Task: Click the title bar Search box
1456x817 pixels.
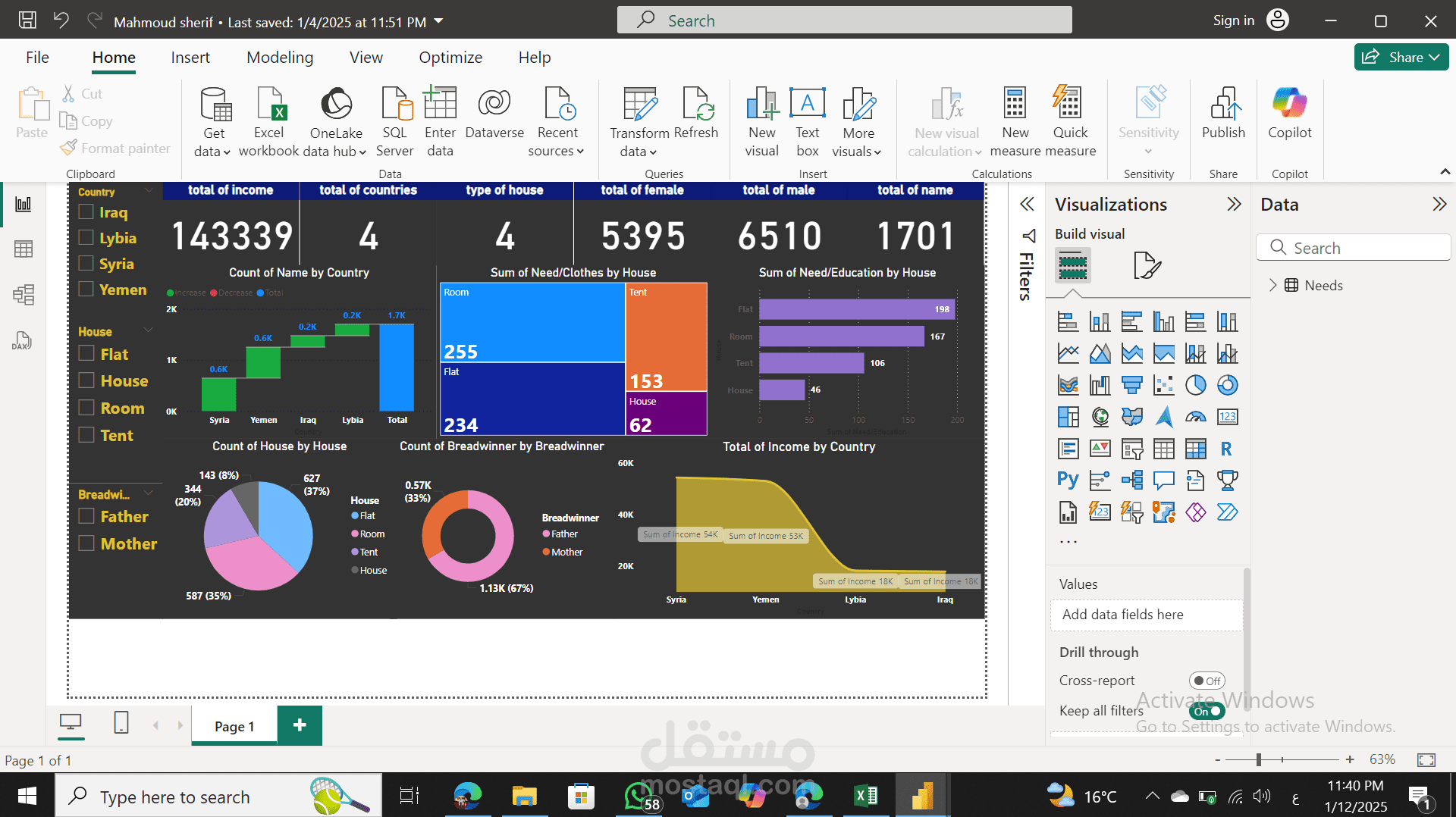Action: 844,20
